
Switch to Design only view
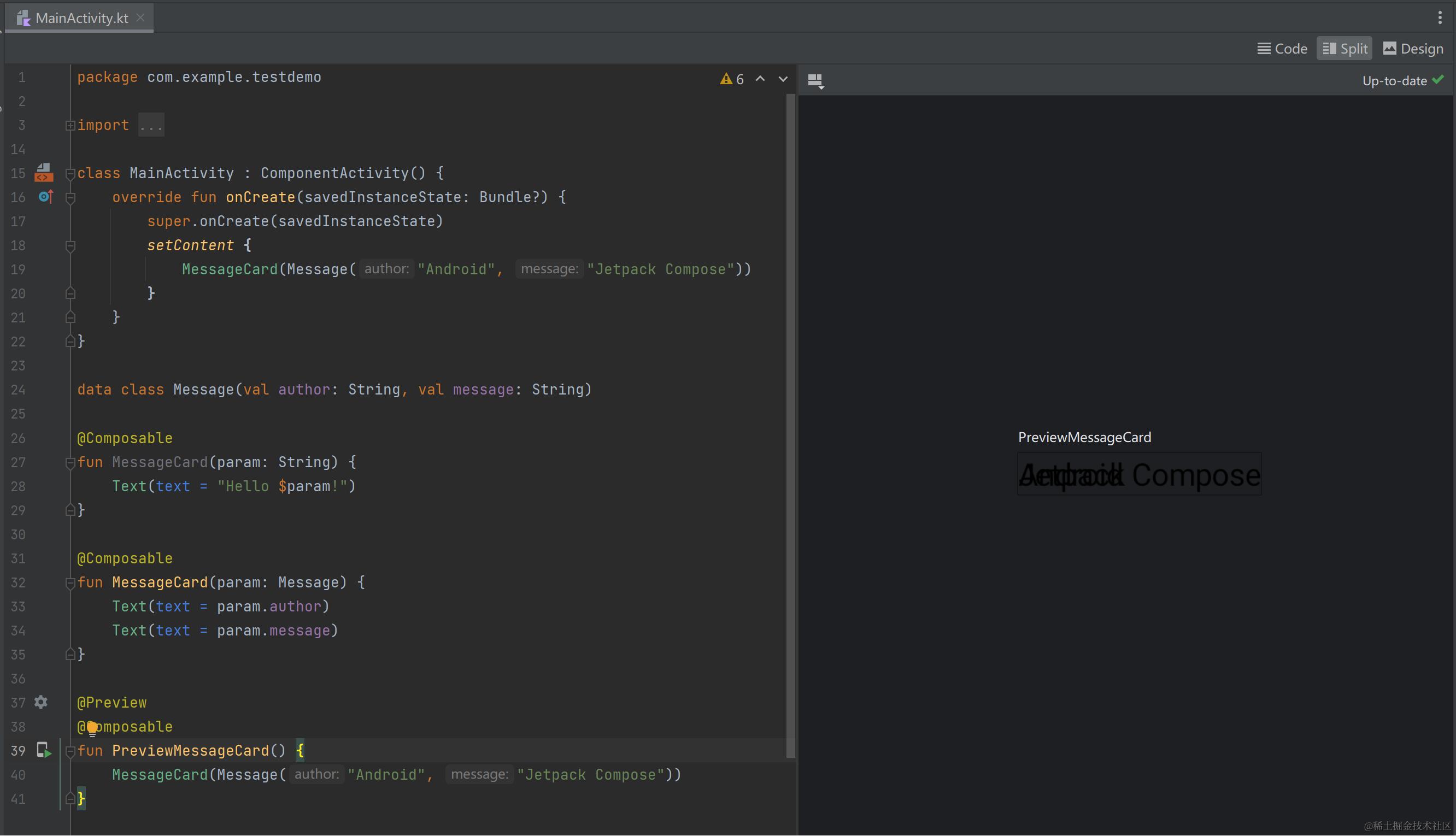1413,49
